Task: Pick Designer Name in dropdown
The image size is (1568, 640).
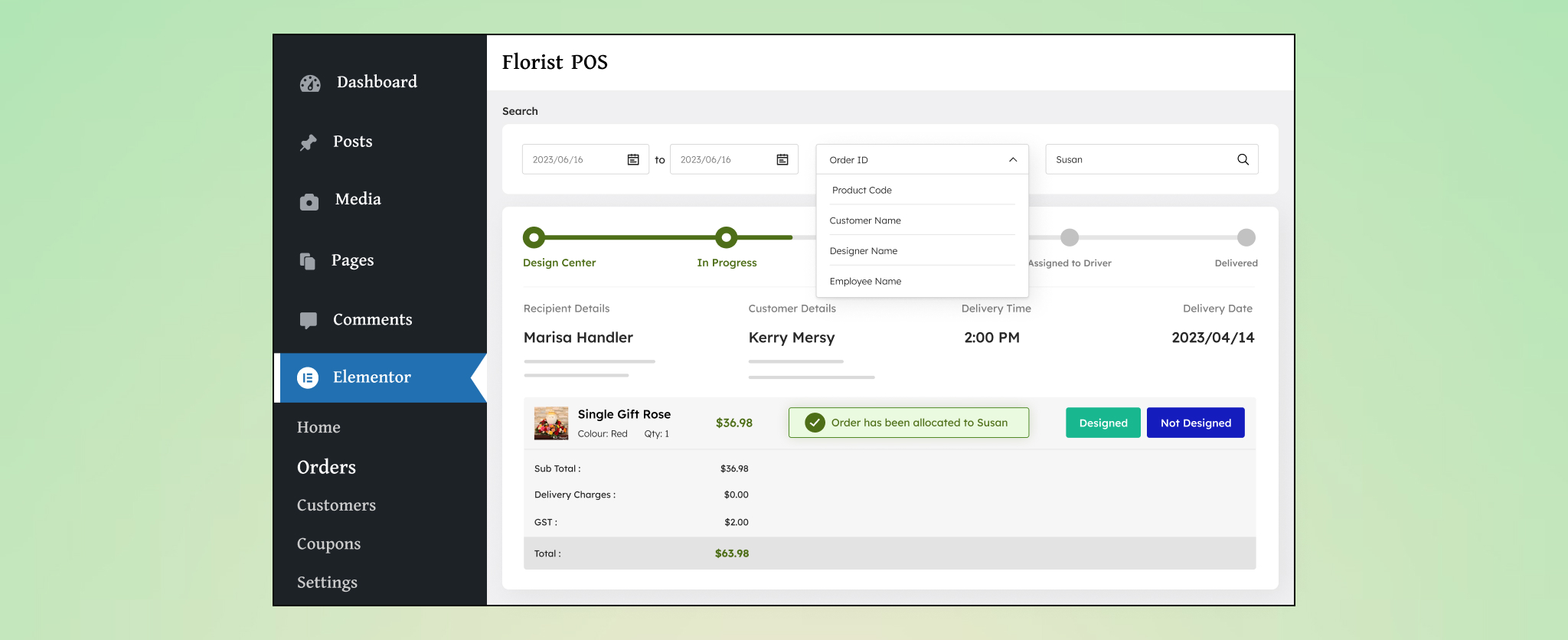Action: [x=864, y=251]
